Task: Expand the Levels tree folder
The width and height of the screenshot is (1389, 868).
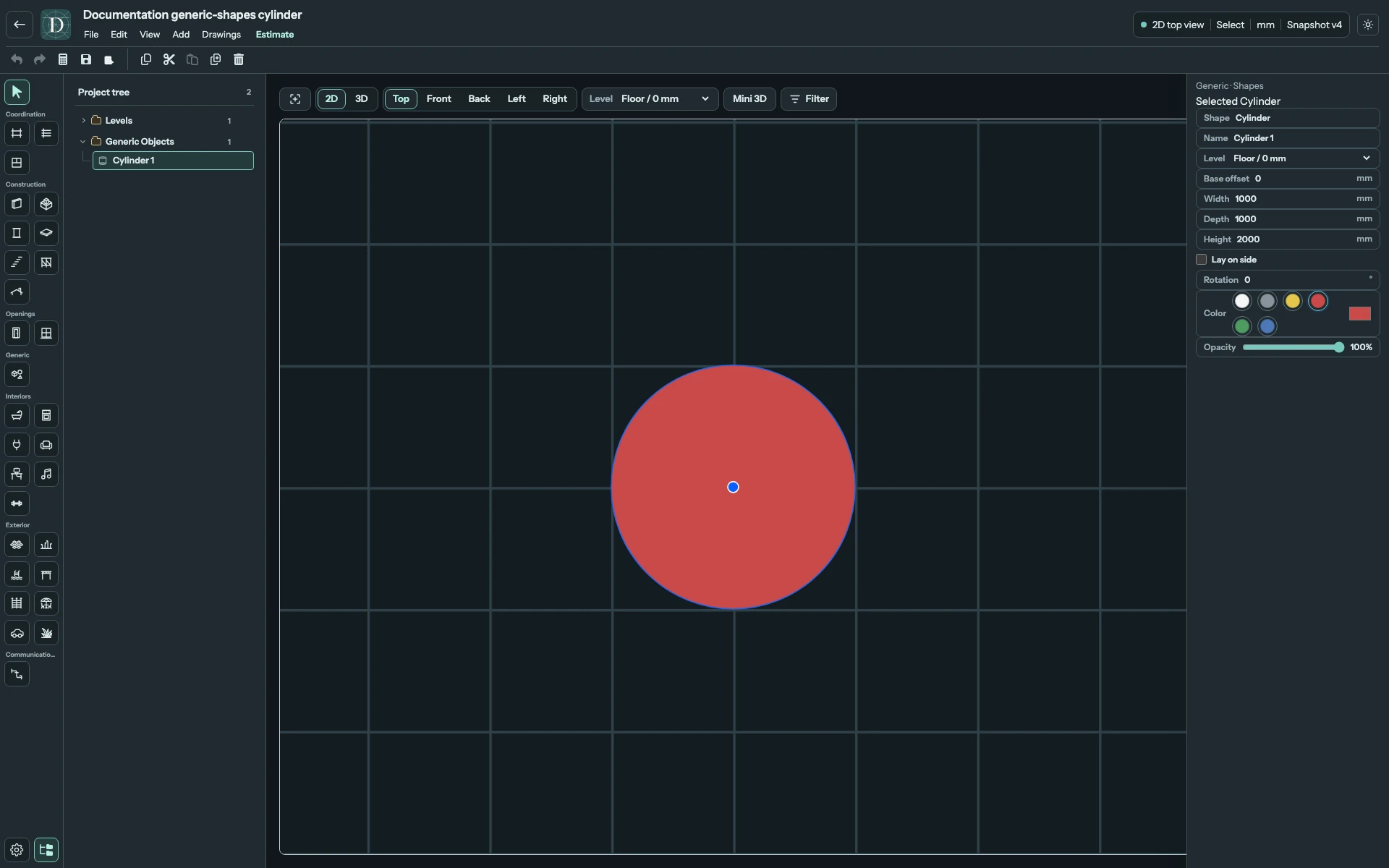Action: (84, 121)
